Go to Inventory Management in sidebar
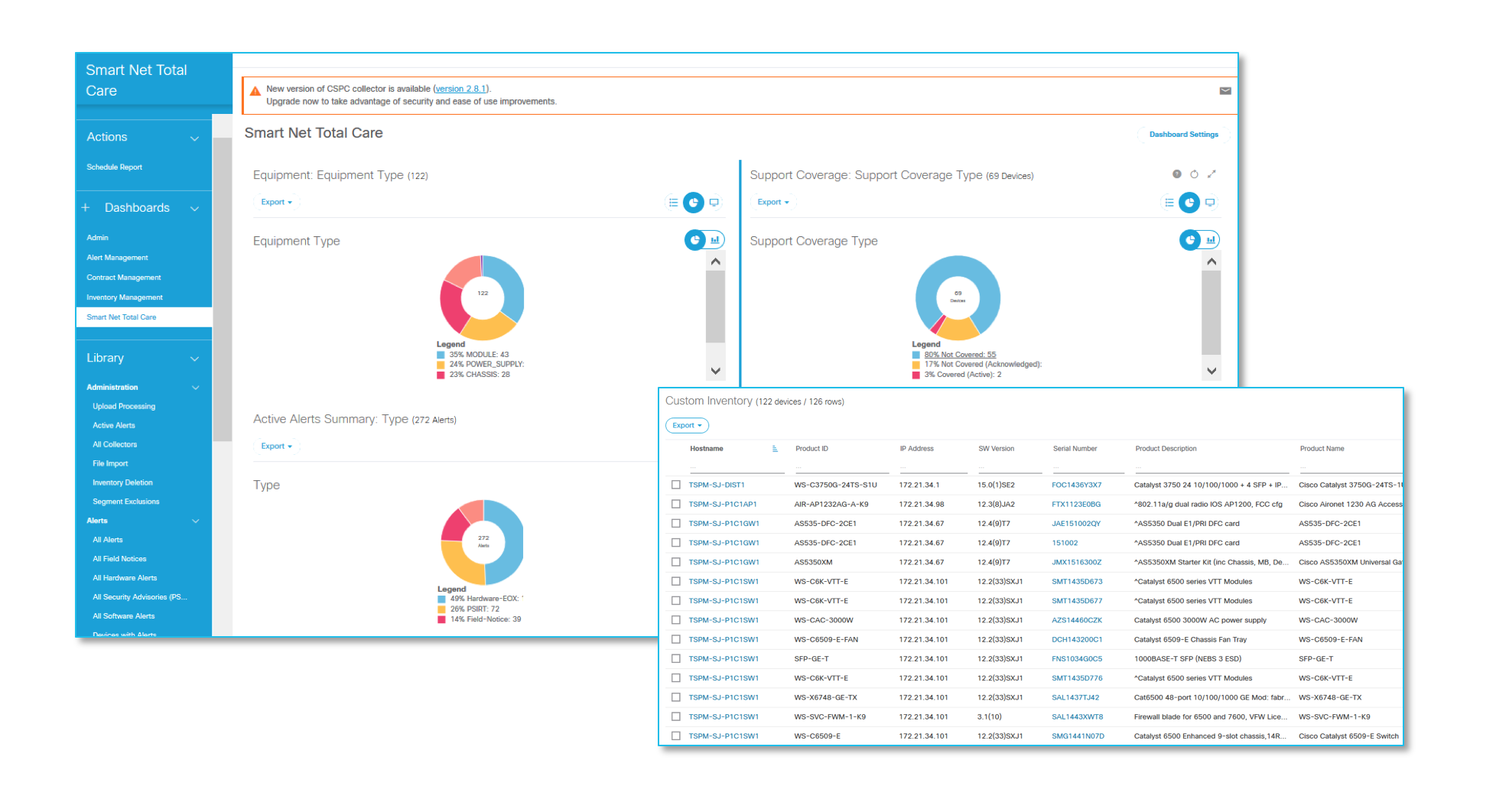The image size is (1496, 812). point(124,297)
